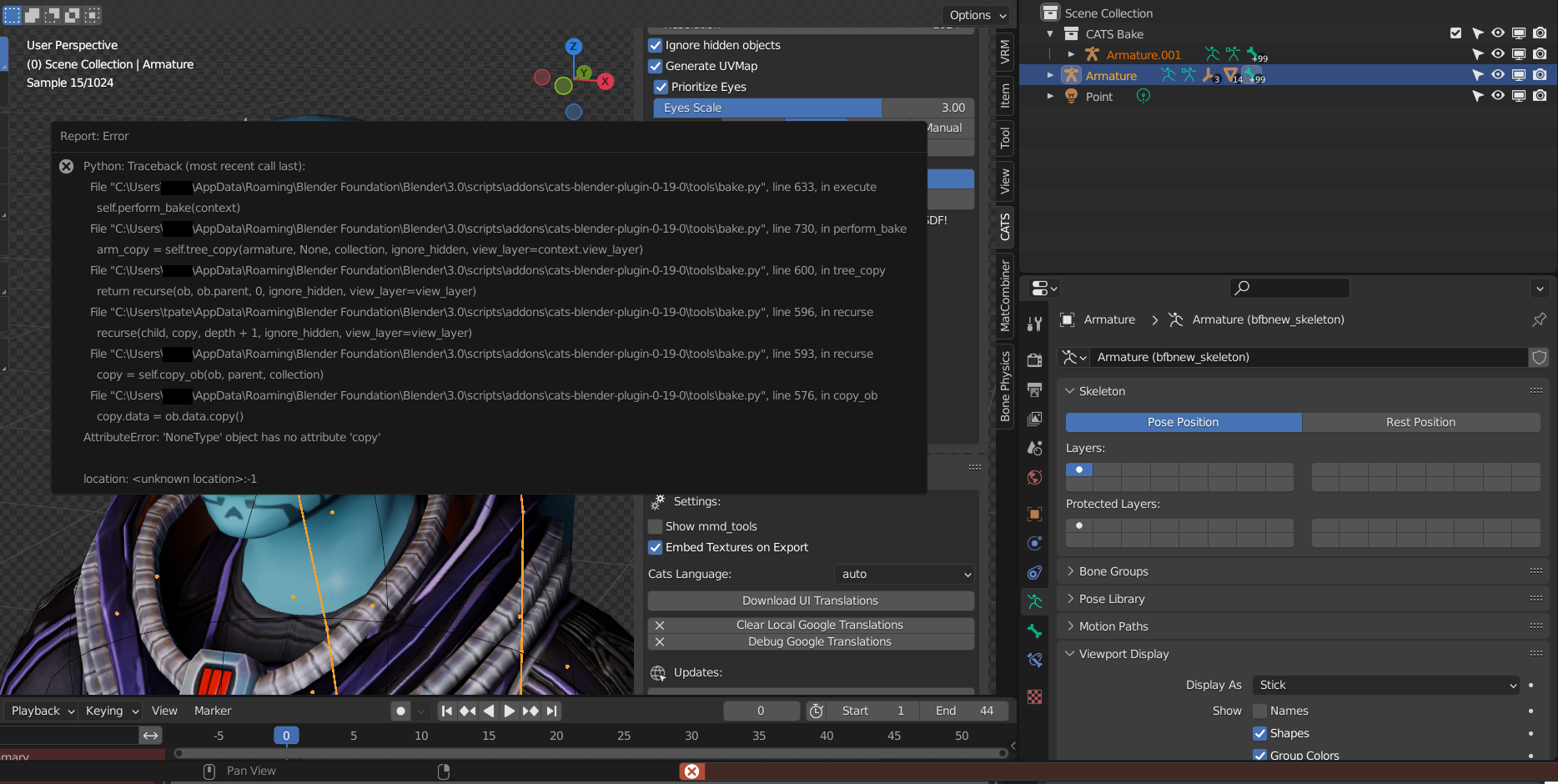Click the Eyes Scale slider
This screenshot has width=1558, height=784.
(x=814, y=108)
